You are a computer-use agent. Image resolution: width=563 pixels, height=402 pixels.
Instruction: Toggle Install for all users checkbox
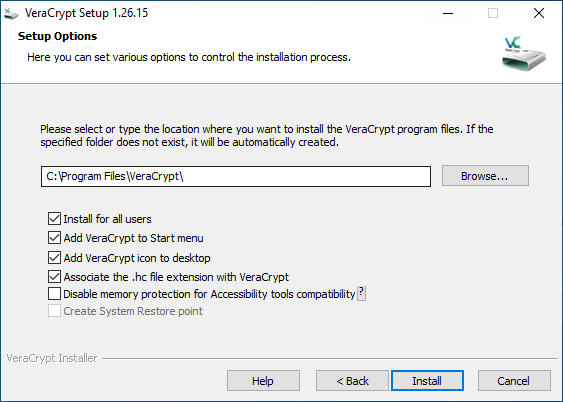click(54, 218)
